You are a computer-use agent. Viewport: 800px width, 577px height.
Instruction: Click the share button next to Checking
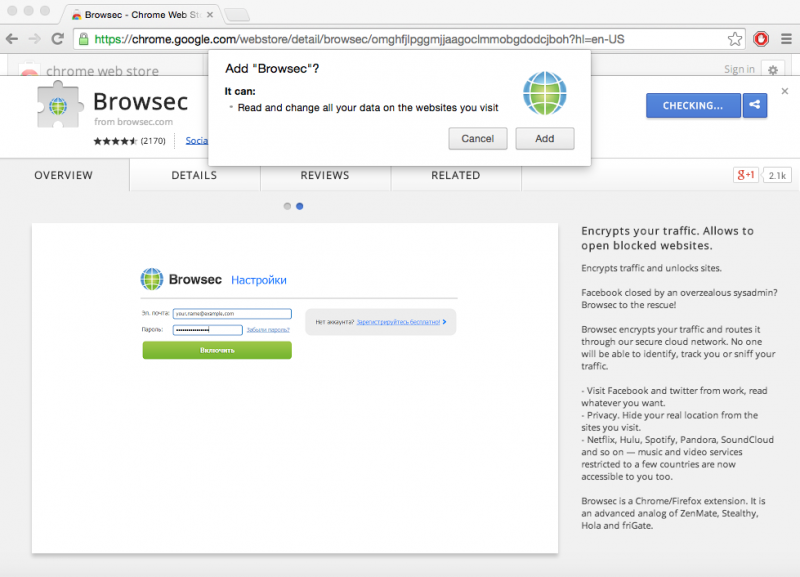tap(755, 105)
